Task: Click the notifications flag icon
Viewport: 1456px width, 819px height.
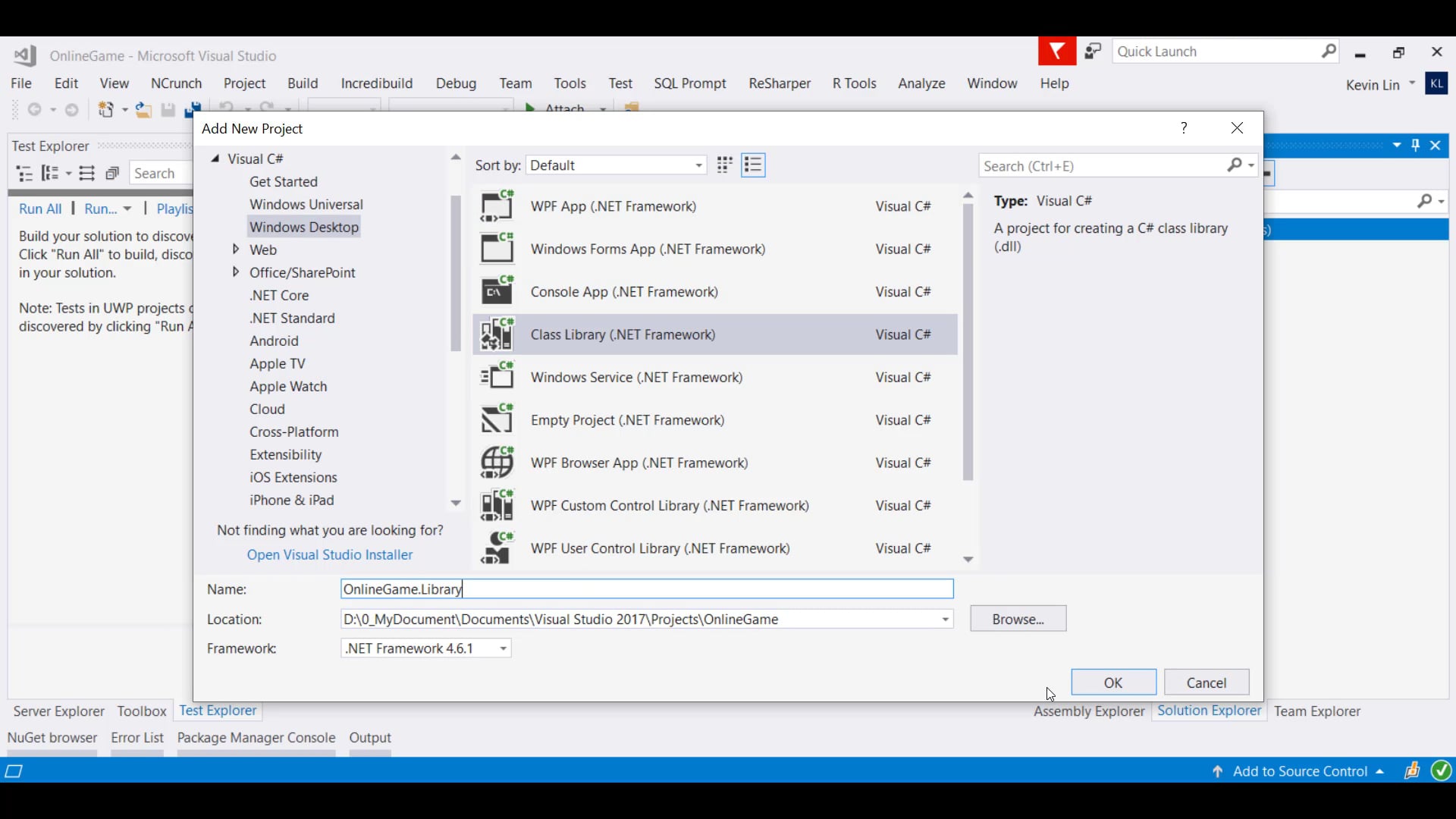Action: tap(1056, 52)
